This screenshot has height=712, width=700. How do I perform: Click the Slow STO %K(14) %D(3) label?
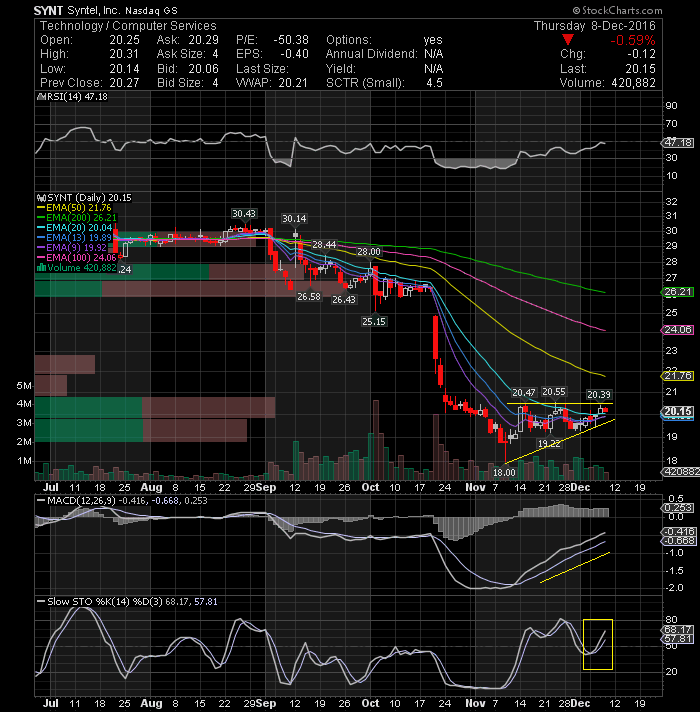click(x=105, y=602)
